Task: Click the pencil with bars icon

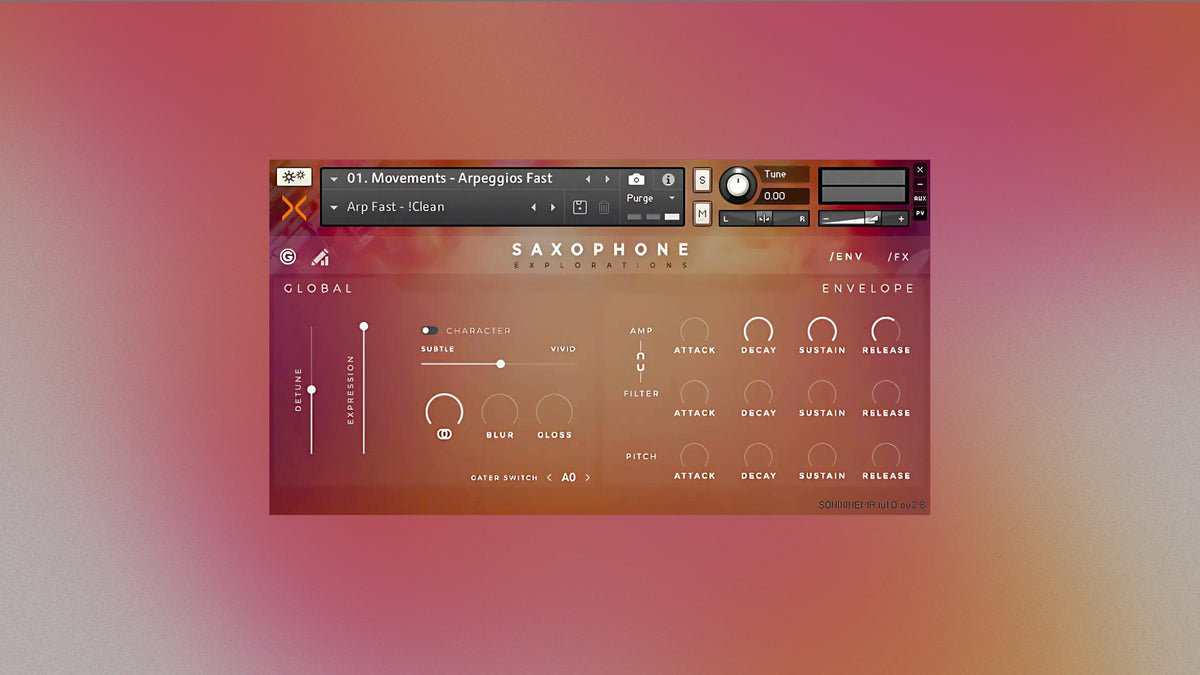Action: click(x=320, y=257)
